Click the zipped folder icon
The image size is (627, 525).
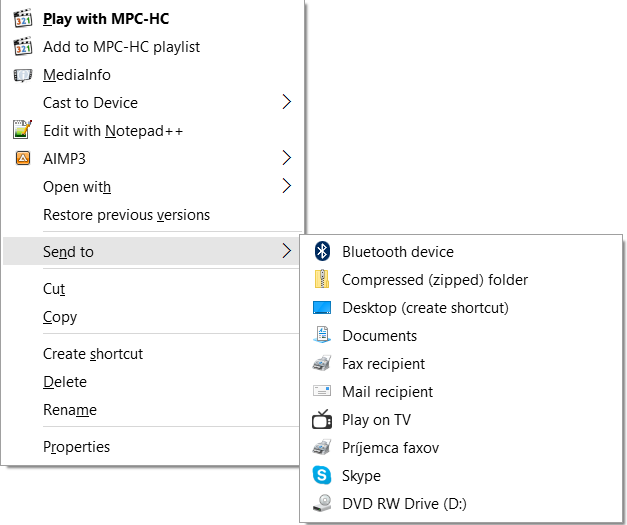[322, 279]
